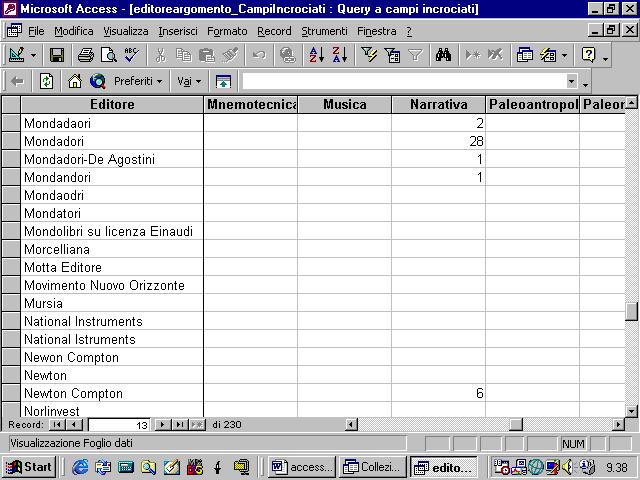Image resolution: width=640 pixels, height=480 pixels.
Task: Open the Vai dropdown
Action: 189,81
